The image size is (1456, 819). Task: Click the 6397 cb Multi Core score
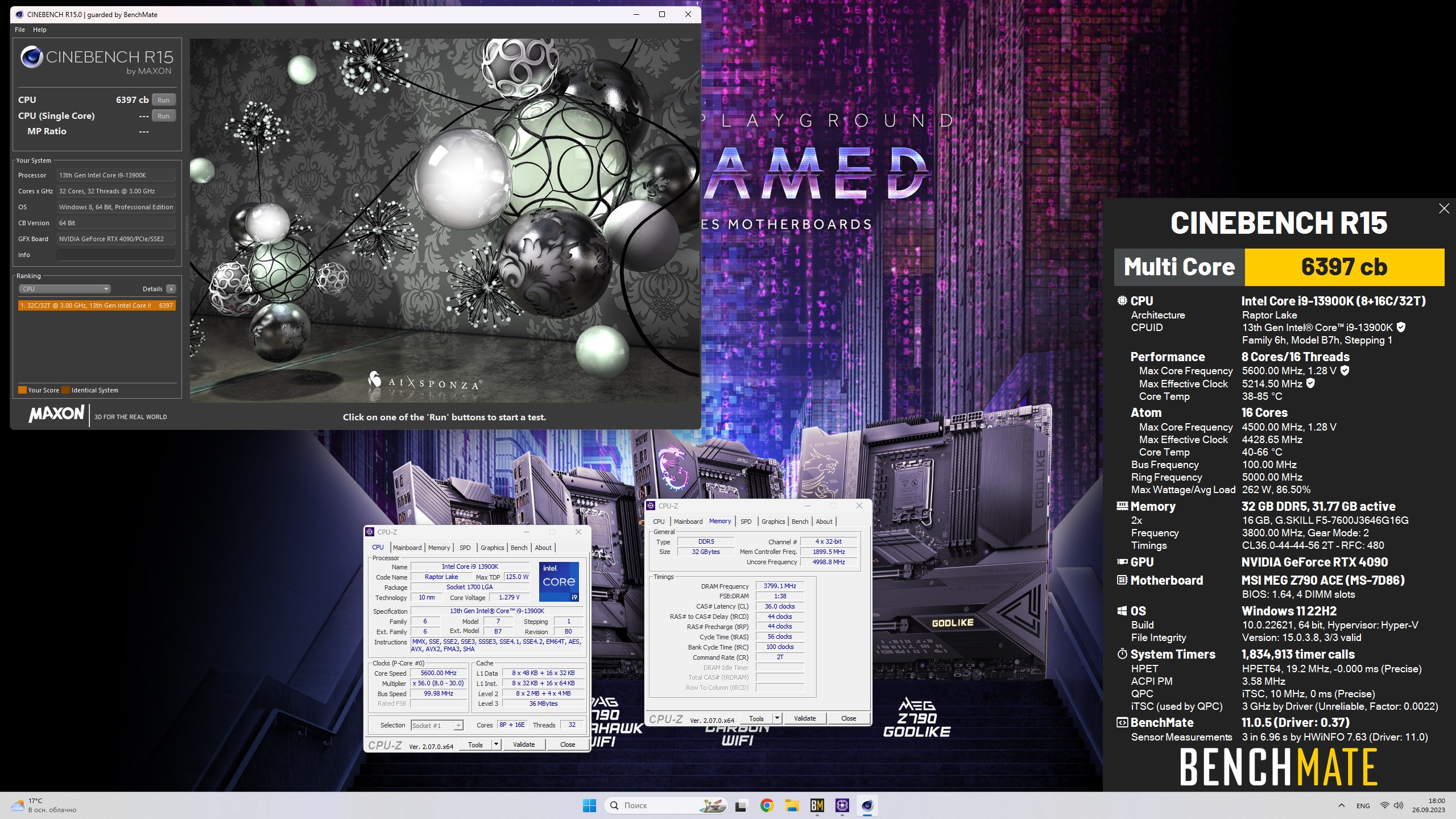tap(1345, 267)
